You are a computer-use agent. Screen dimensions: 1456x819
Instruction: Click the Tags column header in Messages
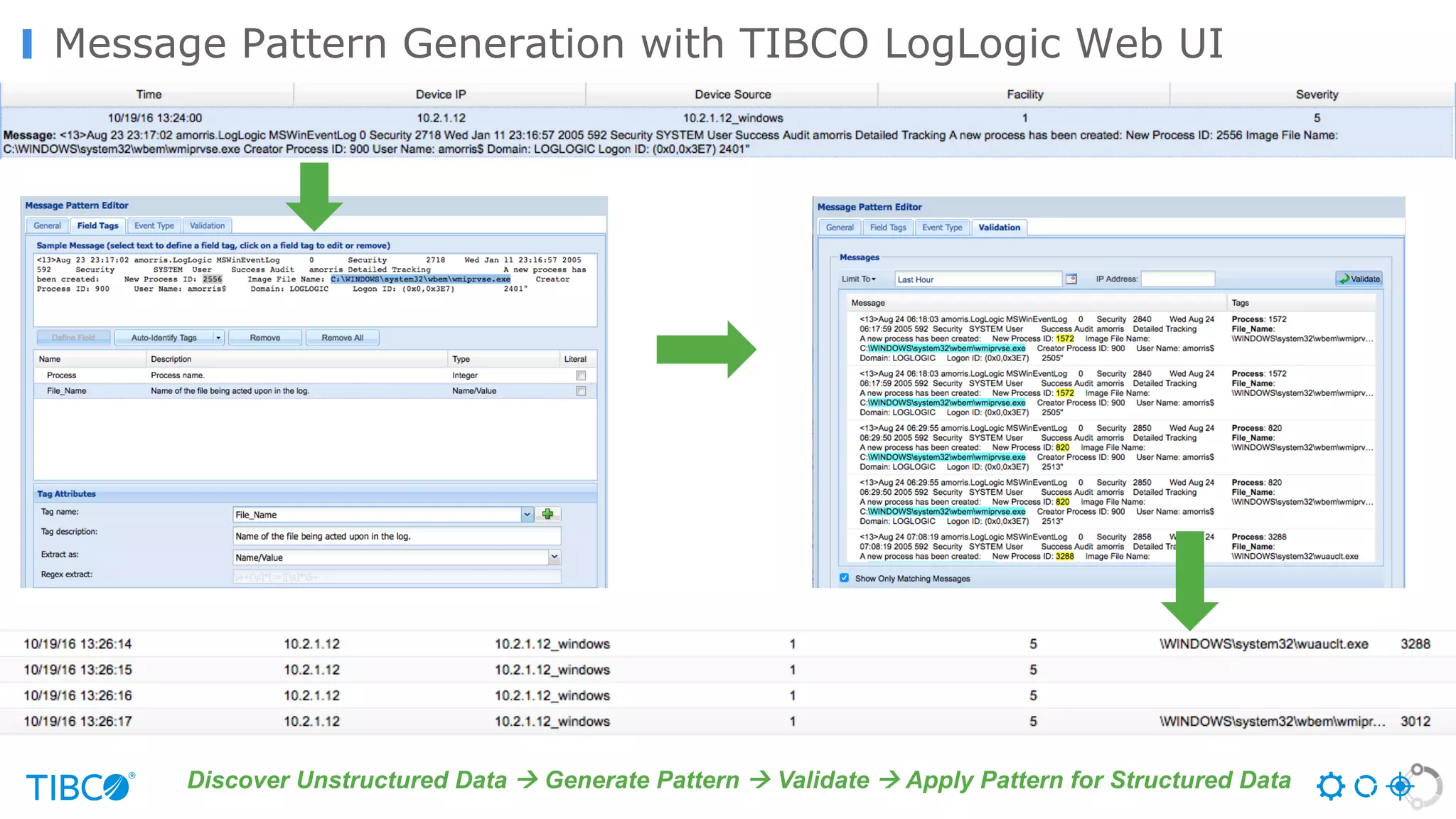(x=1302, y=303)
